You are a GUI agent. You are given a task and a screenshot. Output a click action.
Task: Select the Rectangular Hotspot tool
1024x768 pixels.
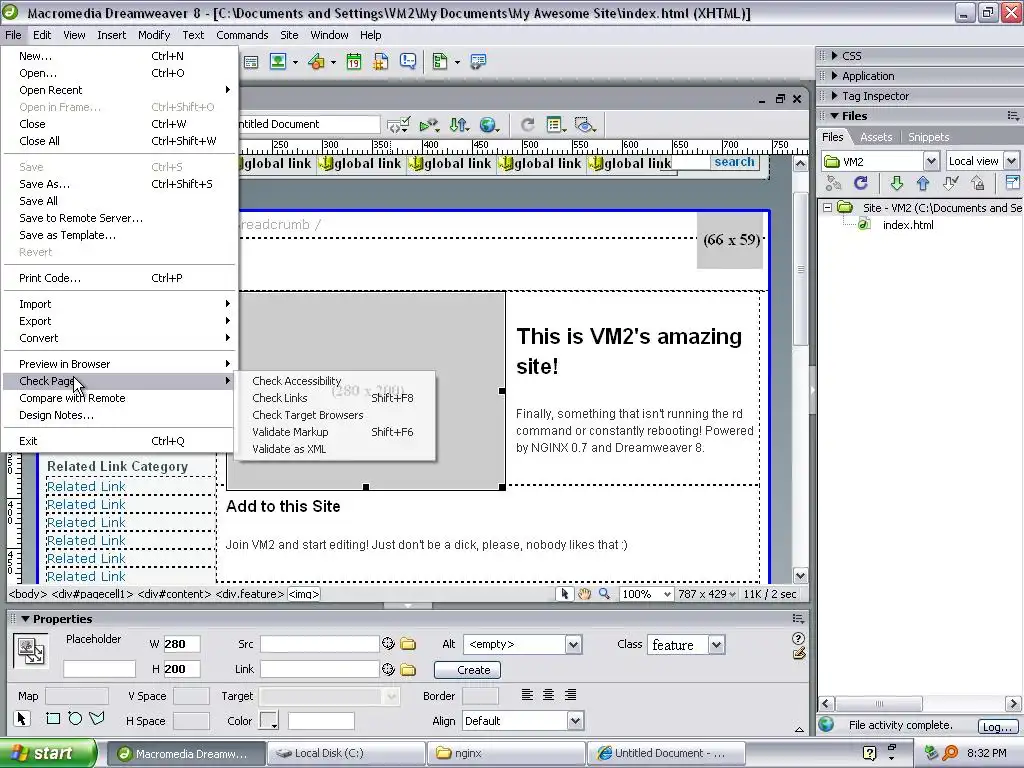click(53, 719)
